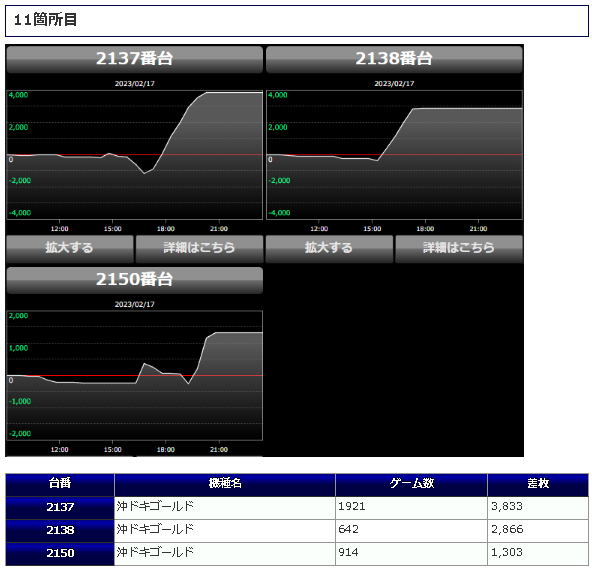This screenshot has height=569, width=592.
Task: Click the 2138 slump graph
Action: [x=394, y=155]
